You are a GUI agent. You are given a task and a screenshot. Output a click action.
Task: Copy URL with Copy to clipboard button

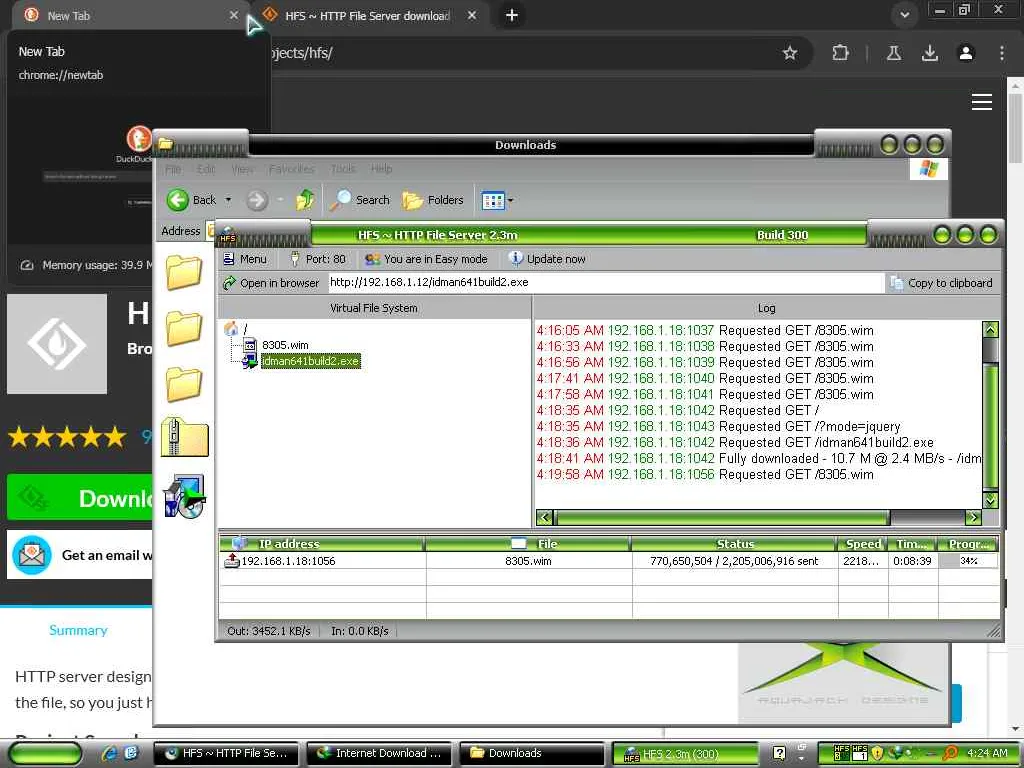941,283
